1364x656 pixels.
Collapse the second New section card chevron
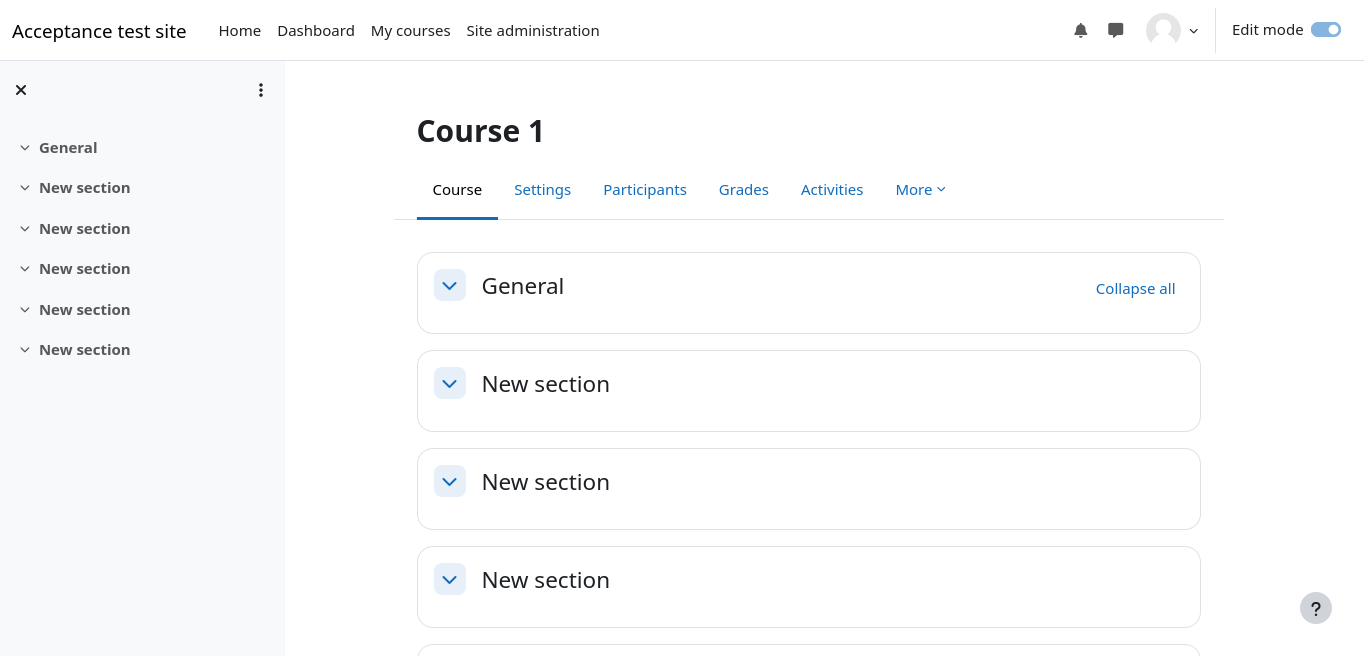(450, 481)
